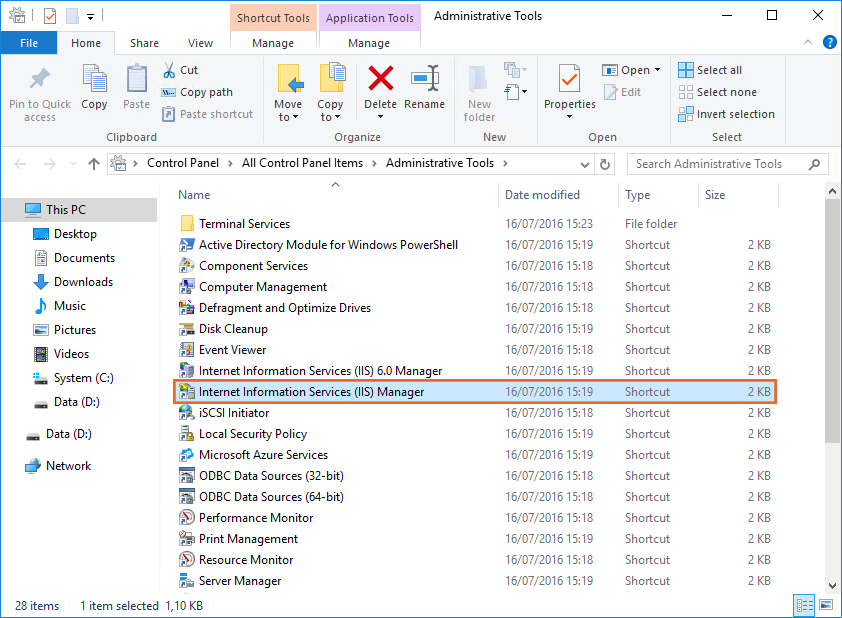
Task: Switch to the View ribbon tab
Action: pyautogui.click(x=200, y=43)
